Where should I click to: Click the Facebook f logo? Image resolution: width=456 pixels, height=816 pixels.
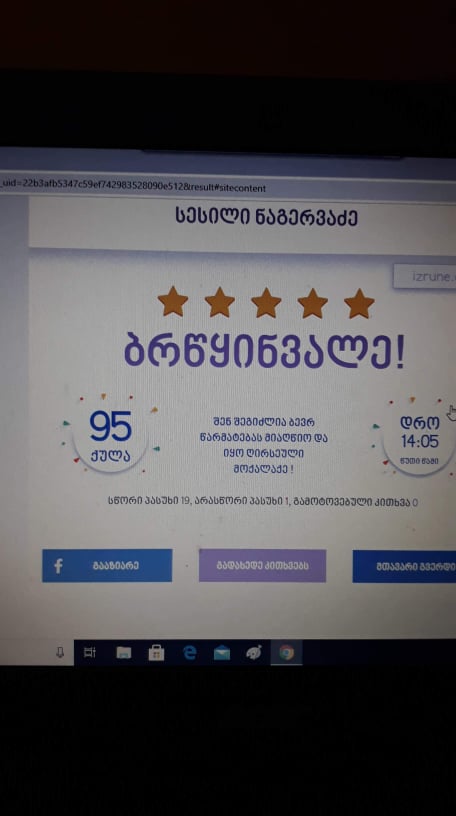click(58, 566)
